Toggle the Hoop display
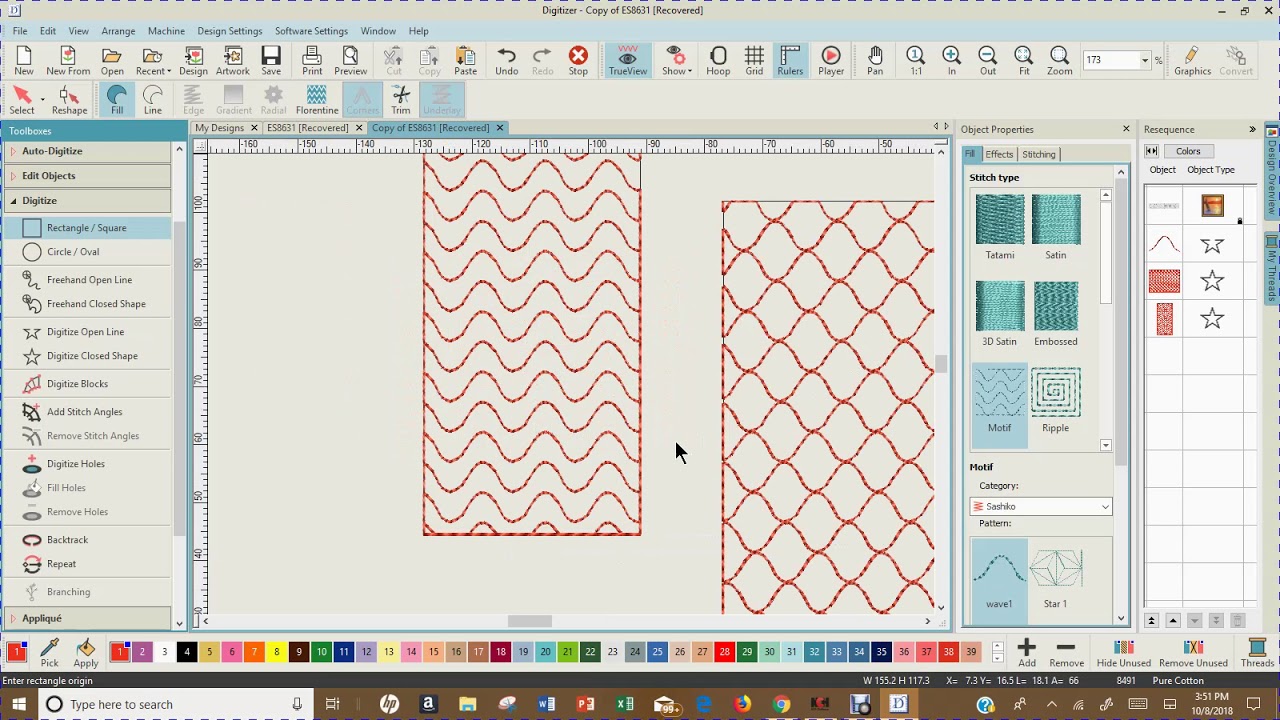This screenshot has width=1280, height=720. 718,61
